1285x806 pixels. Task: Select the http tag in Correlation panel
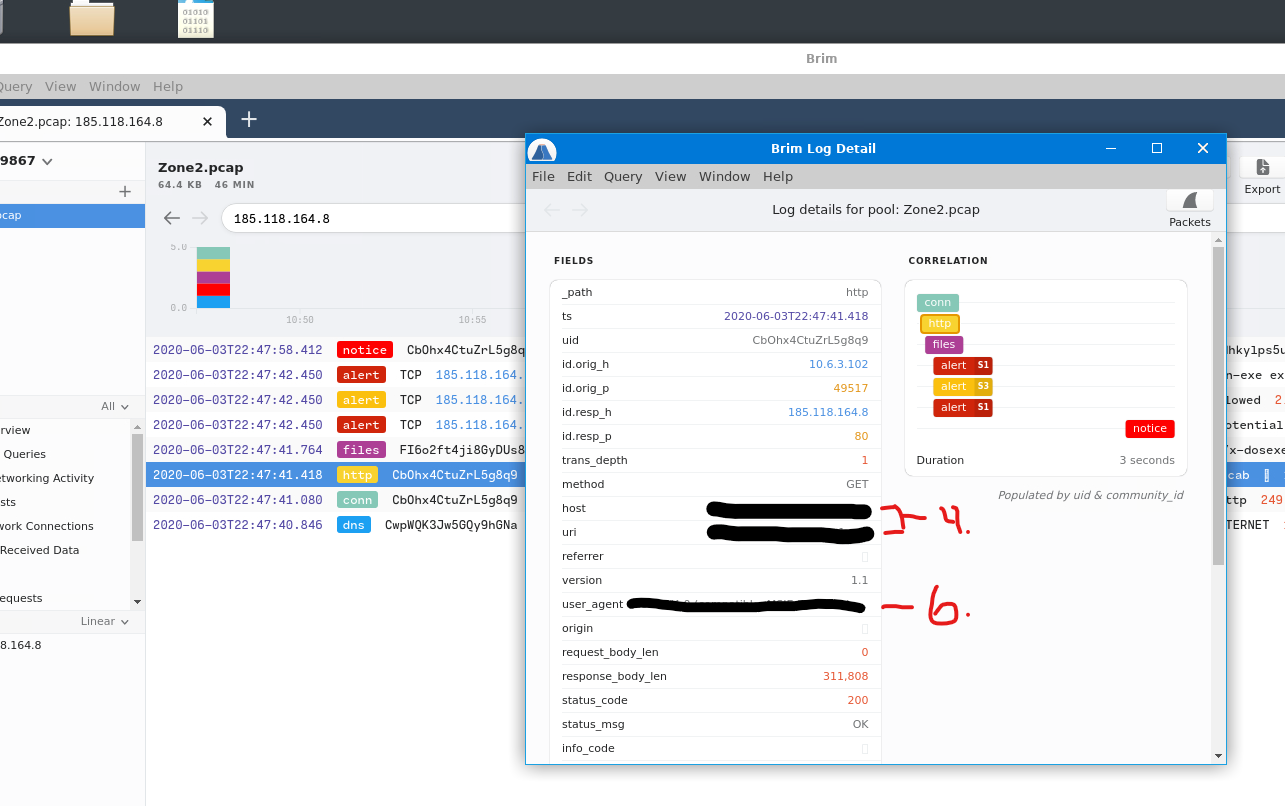pos(940,324)
